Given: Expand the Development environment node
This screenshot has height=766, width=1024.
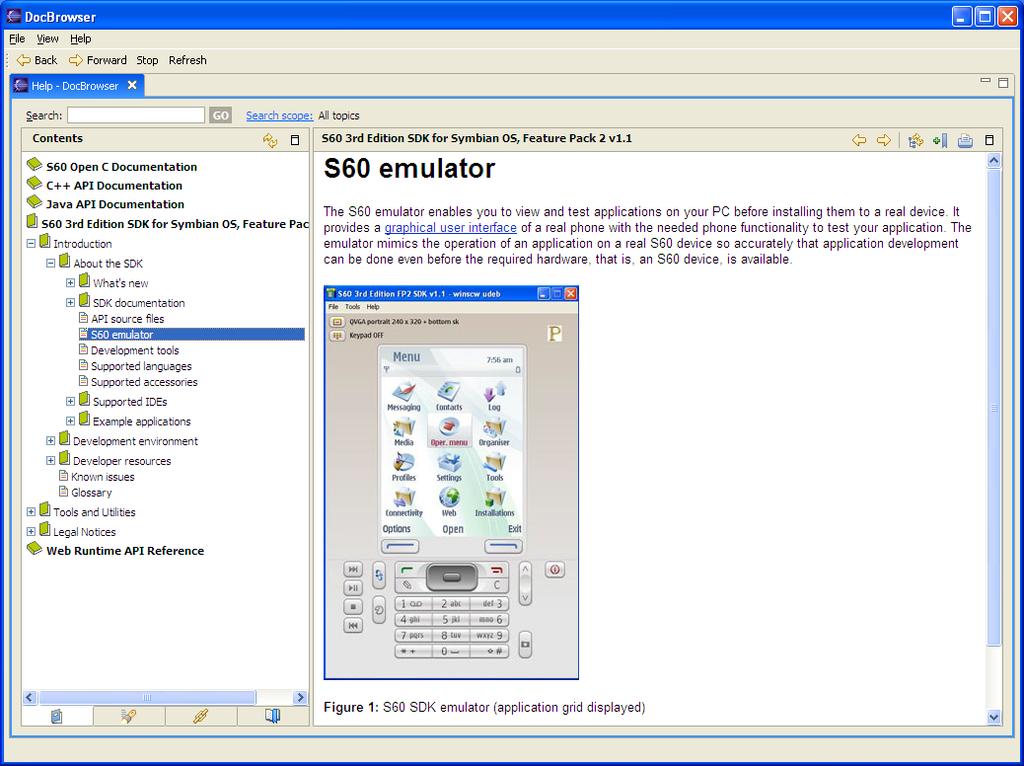Looking at the screenshot, I should [x=50, y=441].
